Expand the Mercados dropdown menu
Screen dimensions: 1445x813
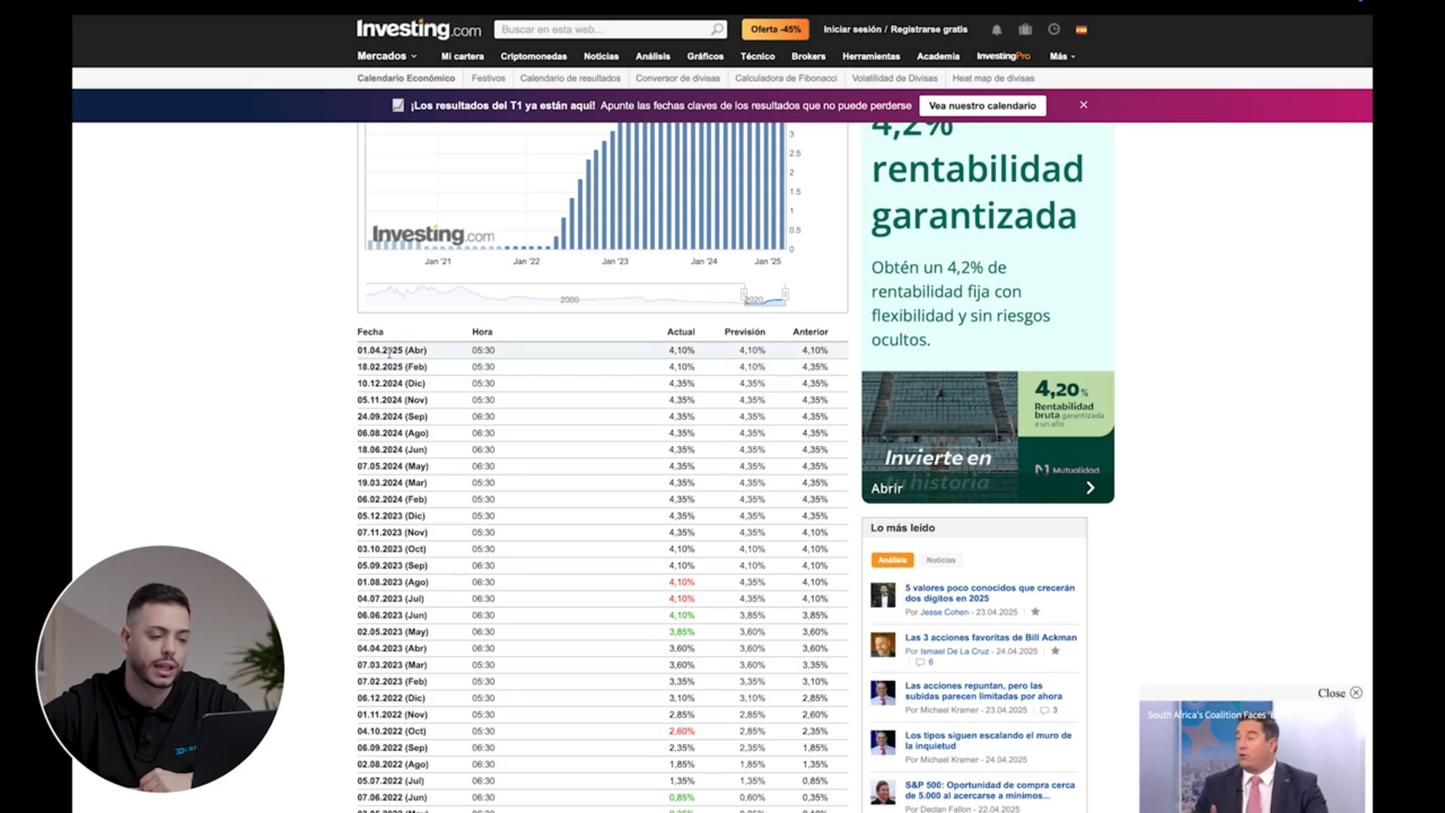387,56
